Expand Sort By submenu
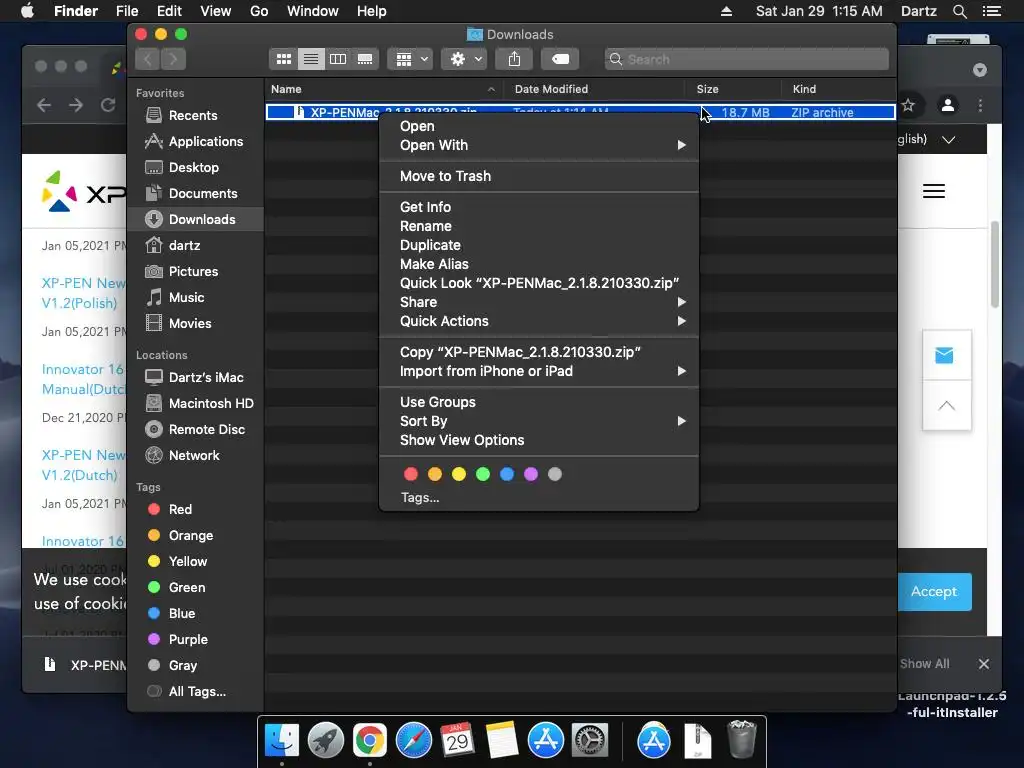Screen dimensions: 1024x768 point(539,421)
